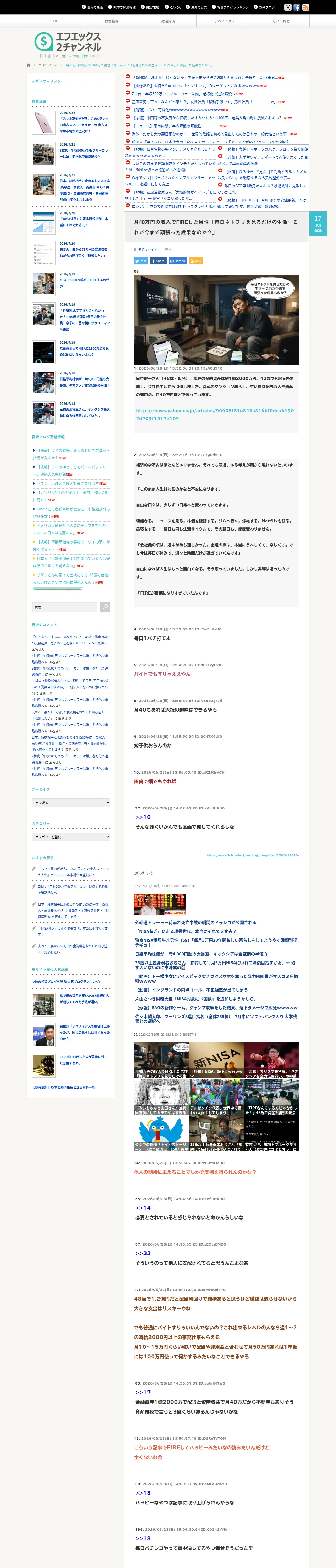The width and height of the screenshot is (336, 1568).
Task: Click the Hatena bookmark button
Action: [x=177, y=261]
